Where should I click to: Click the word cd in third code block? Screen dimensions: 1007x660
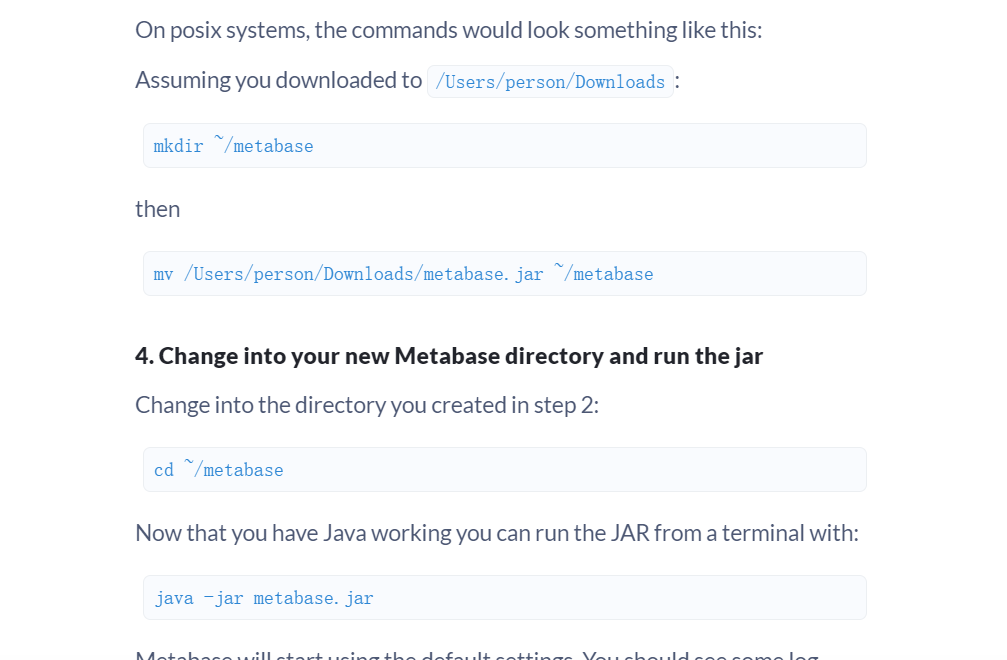163,470
